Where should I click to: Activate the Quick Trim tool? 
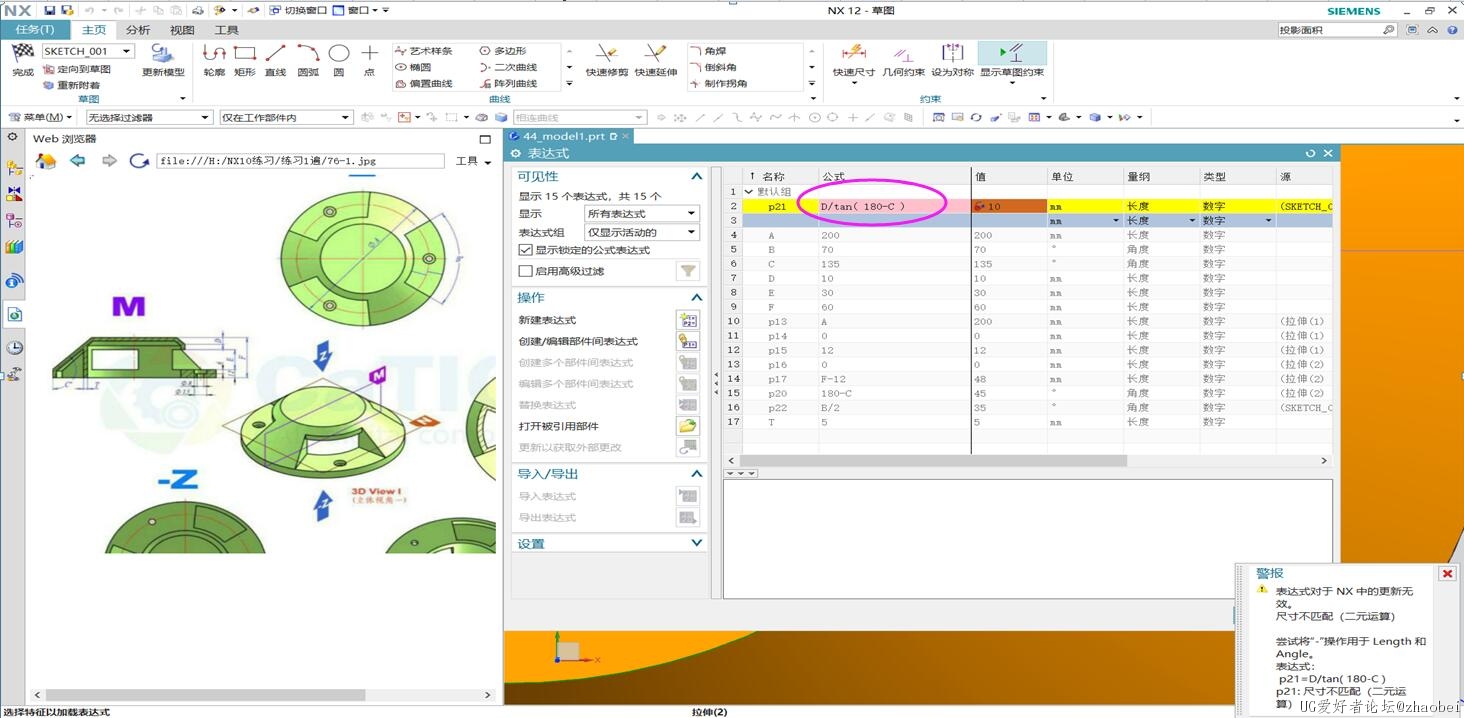point(606,55)
